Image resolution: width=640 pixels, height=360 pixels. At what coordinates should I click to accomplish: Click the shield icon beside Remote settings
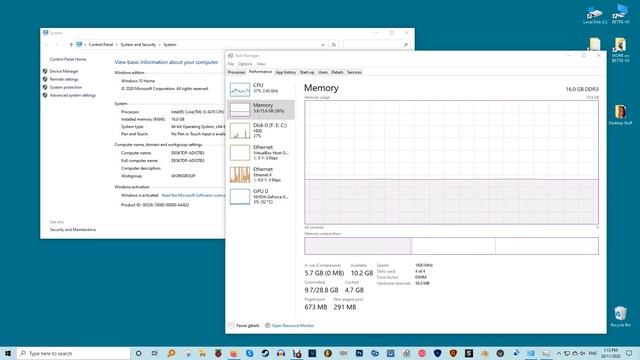45,79
